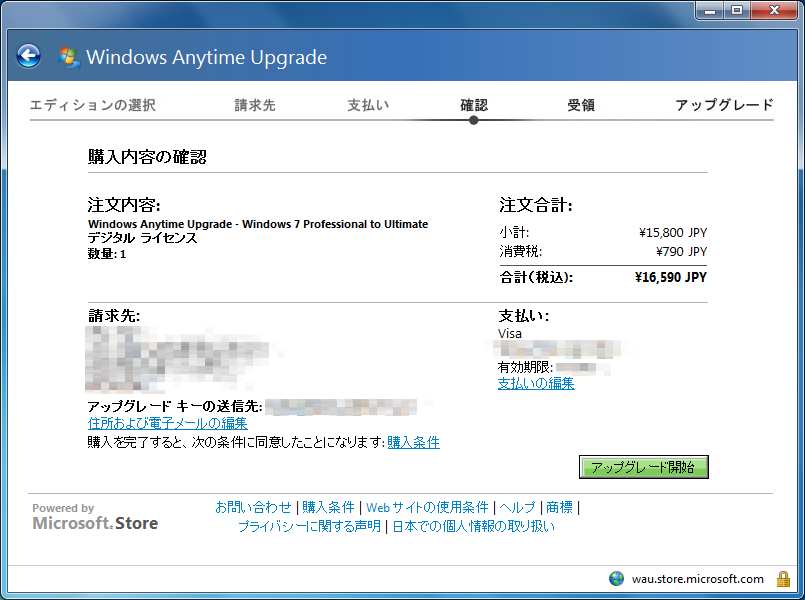Viewport: 805px width, 600px height.
Task: Click the padlock security icon
Action: point(784,579)
